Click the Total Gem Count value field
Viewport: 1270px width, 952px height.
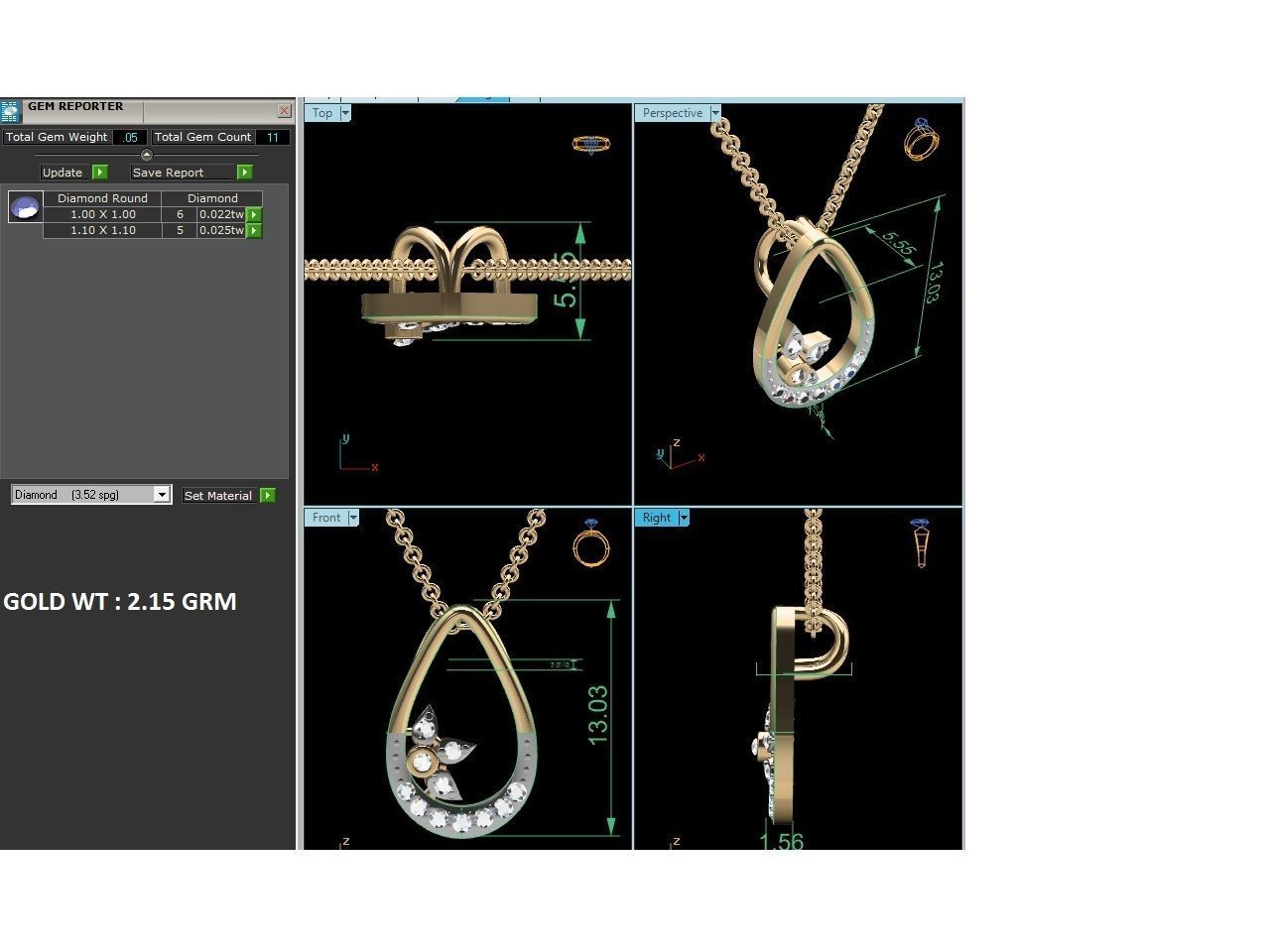coord(273,138)
